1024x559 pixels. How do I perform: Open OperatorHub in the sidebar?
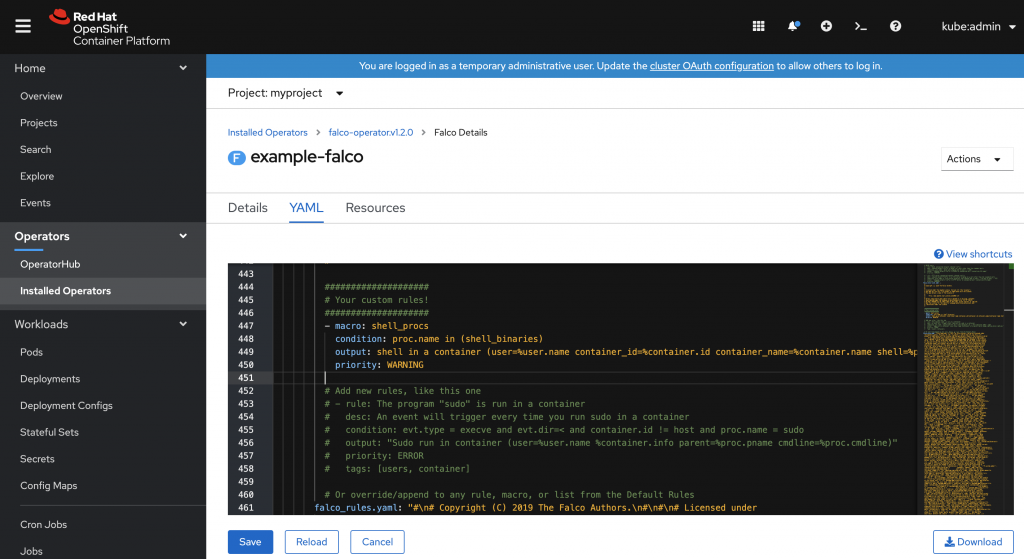[50, 264]
